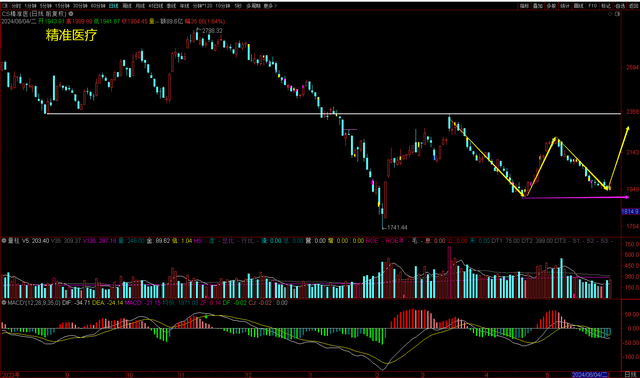Select the 分钟*120 period
640x378 pixels.
coord(202,6)
